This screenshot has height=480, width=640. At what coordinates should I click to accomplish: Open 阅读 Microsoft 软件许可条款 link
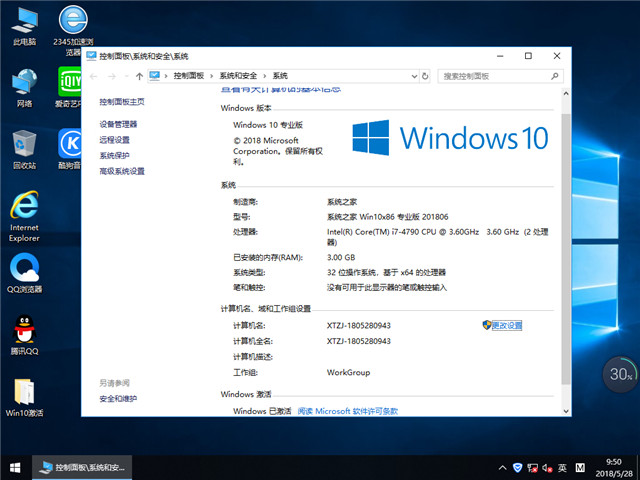click(x=348, y=411)
